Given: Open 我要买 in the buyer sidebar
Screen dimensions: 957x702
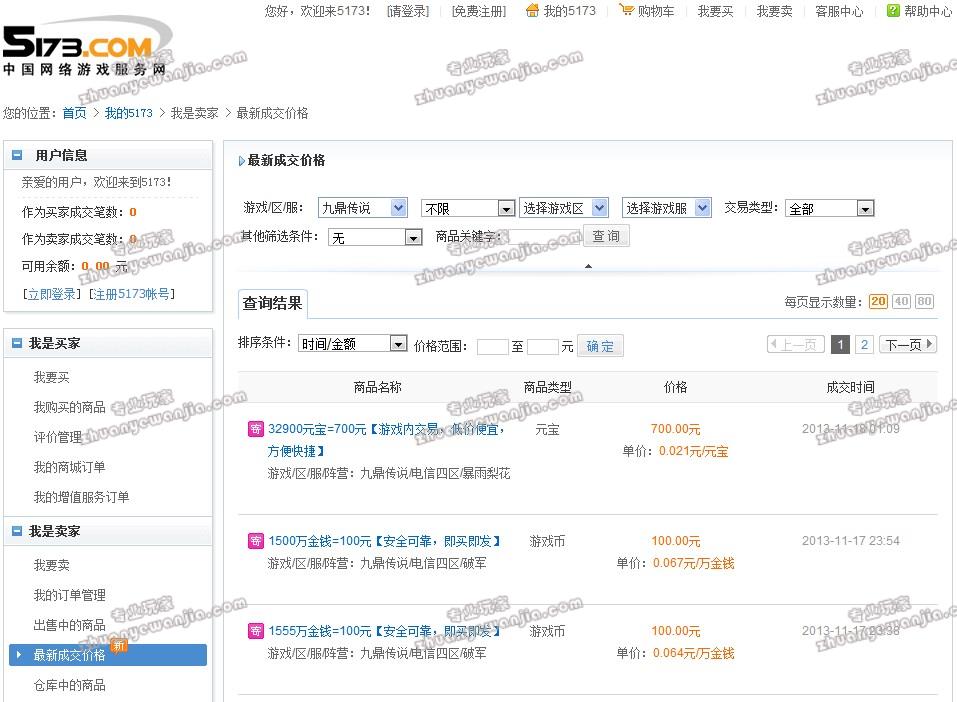Looking at the screenshot, I should tap(51, 377).
